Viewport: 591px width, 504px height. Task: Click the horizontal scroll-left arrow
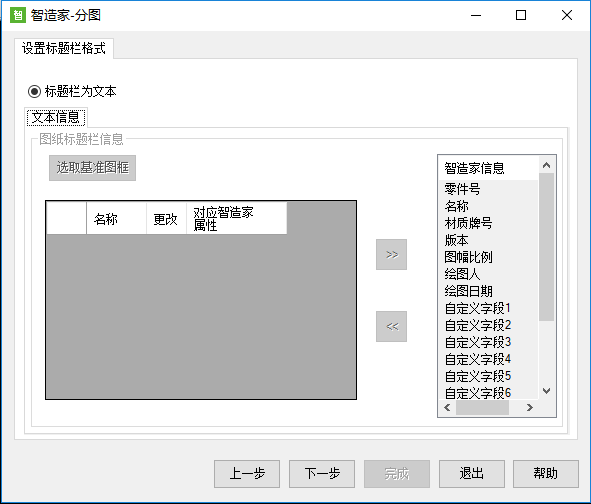pyautogui.click(x=447, y=407)
